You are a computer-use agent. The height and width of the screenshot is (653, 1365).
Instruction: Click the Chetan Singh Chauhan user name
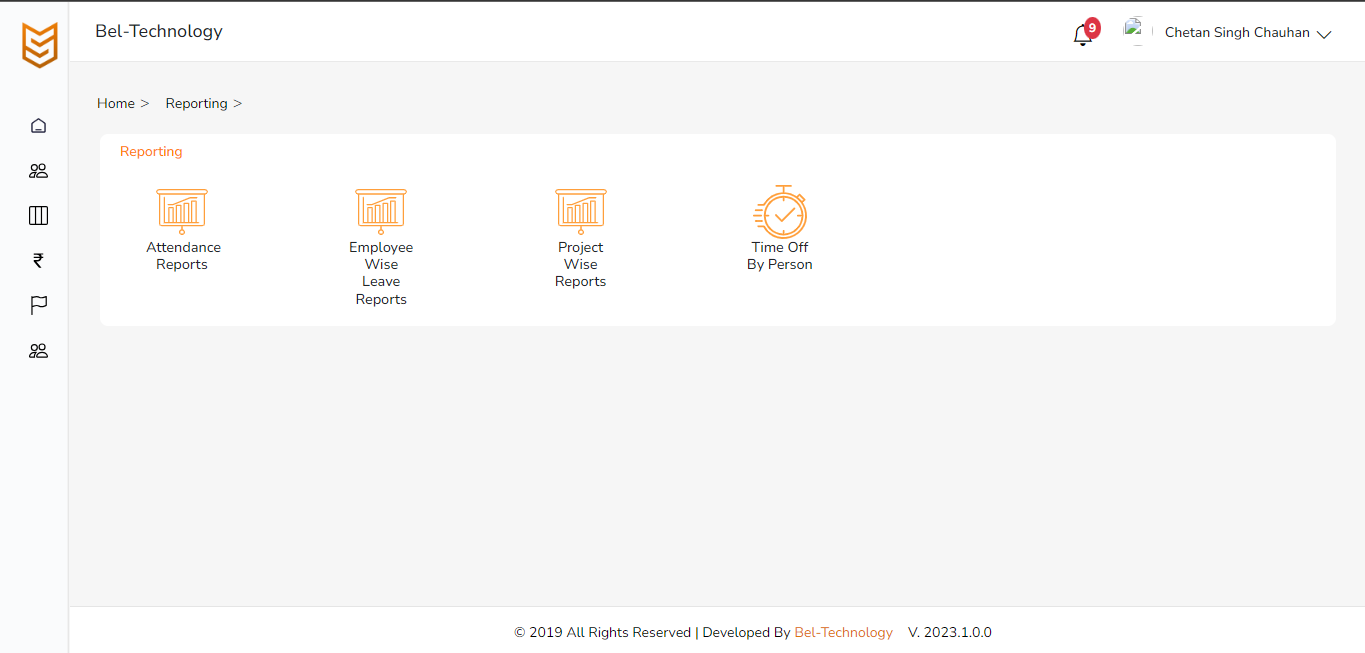pyautogui.click(x=1237, y=33)
